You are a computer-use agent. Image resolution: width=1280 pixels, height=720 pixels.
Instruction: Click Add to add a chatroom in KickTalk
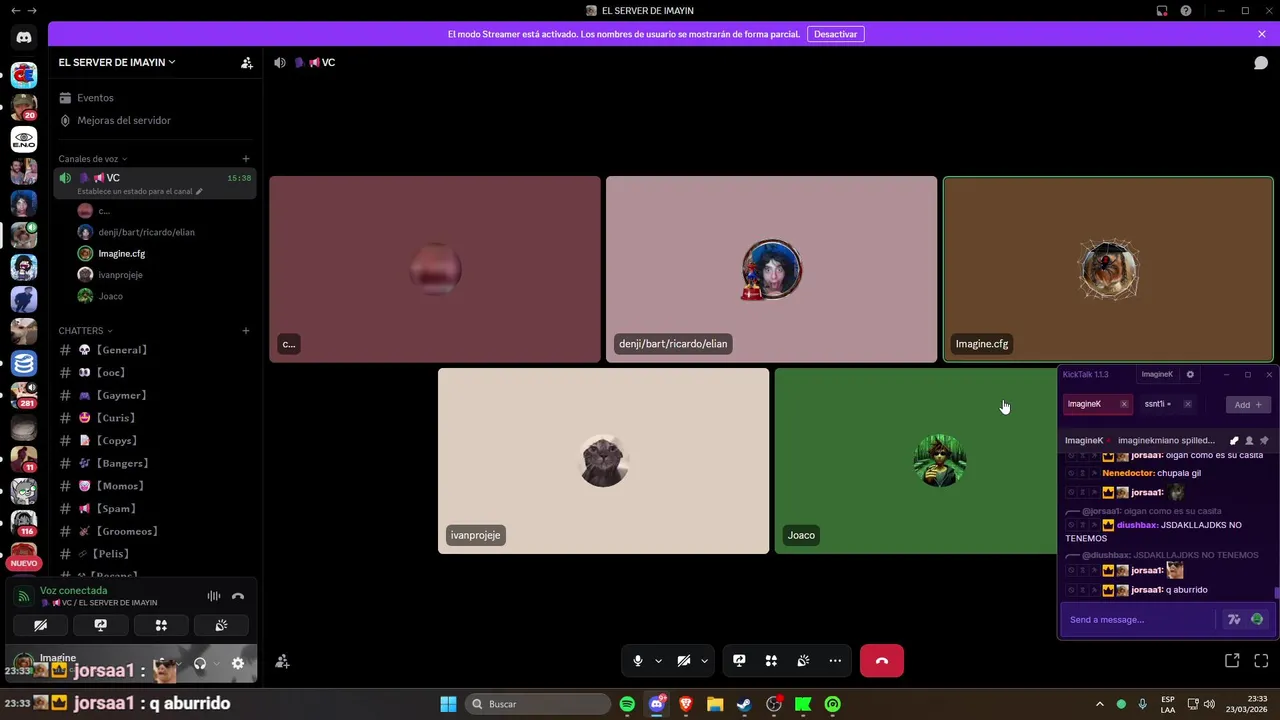[x=1248, y=404]
